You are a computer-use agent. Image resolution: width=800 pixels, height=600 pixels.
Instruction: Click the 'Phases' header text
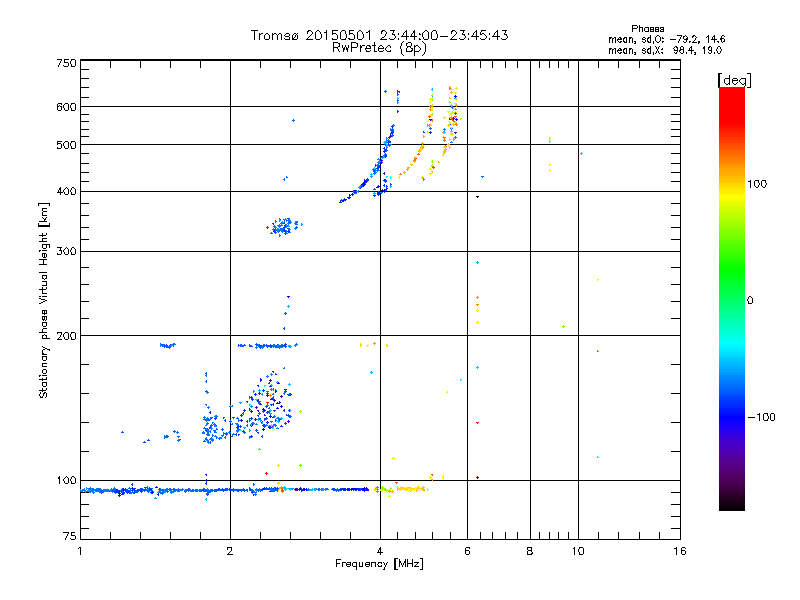click(x=647, y=29)
